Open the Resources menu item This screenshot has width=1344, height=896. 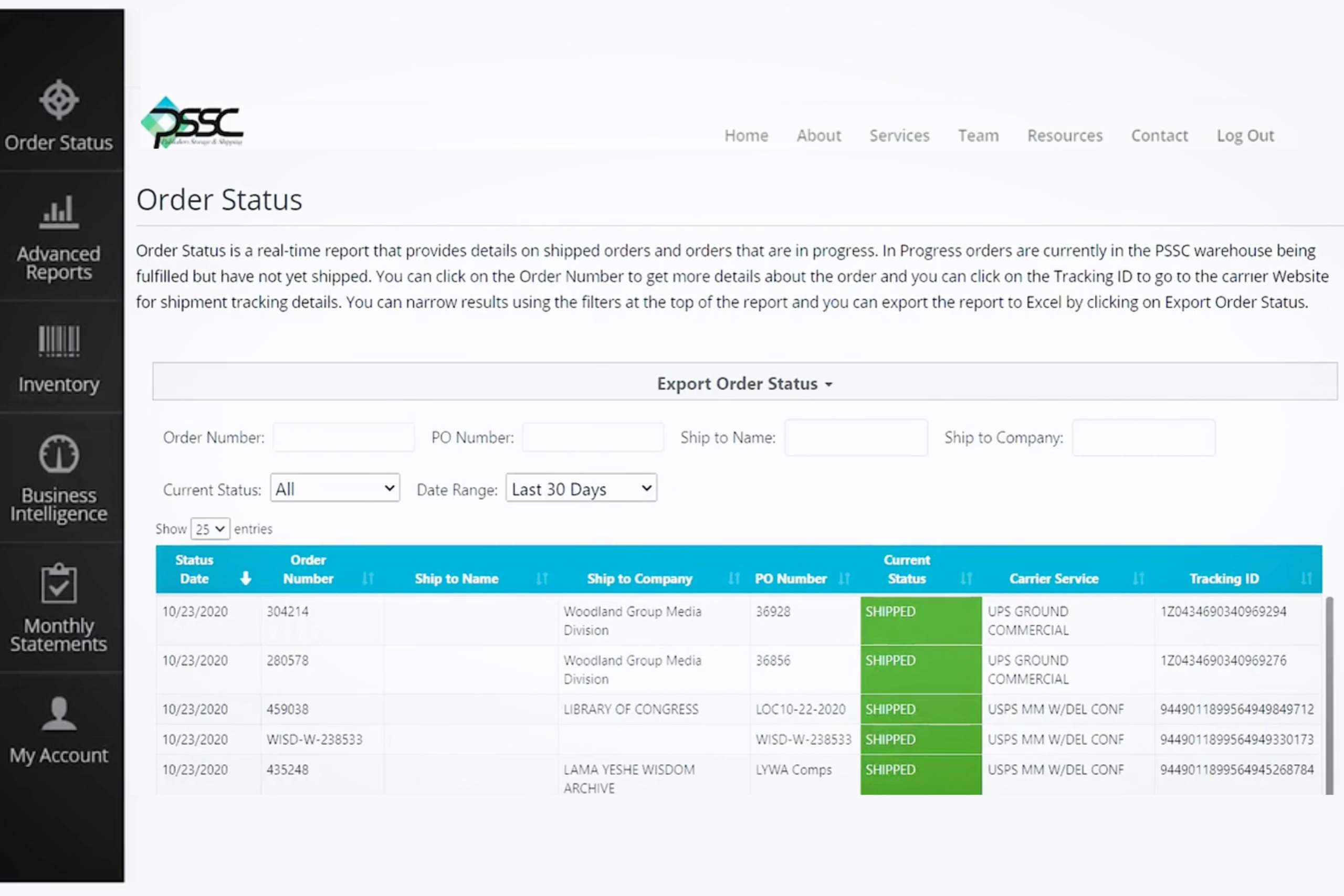coord(1065,136)
